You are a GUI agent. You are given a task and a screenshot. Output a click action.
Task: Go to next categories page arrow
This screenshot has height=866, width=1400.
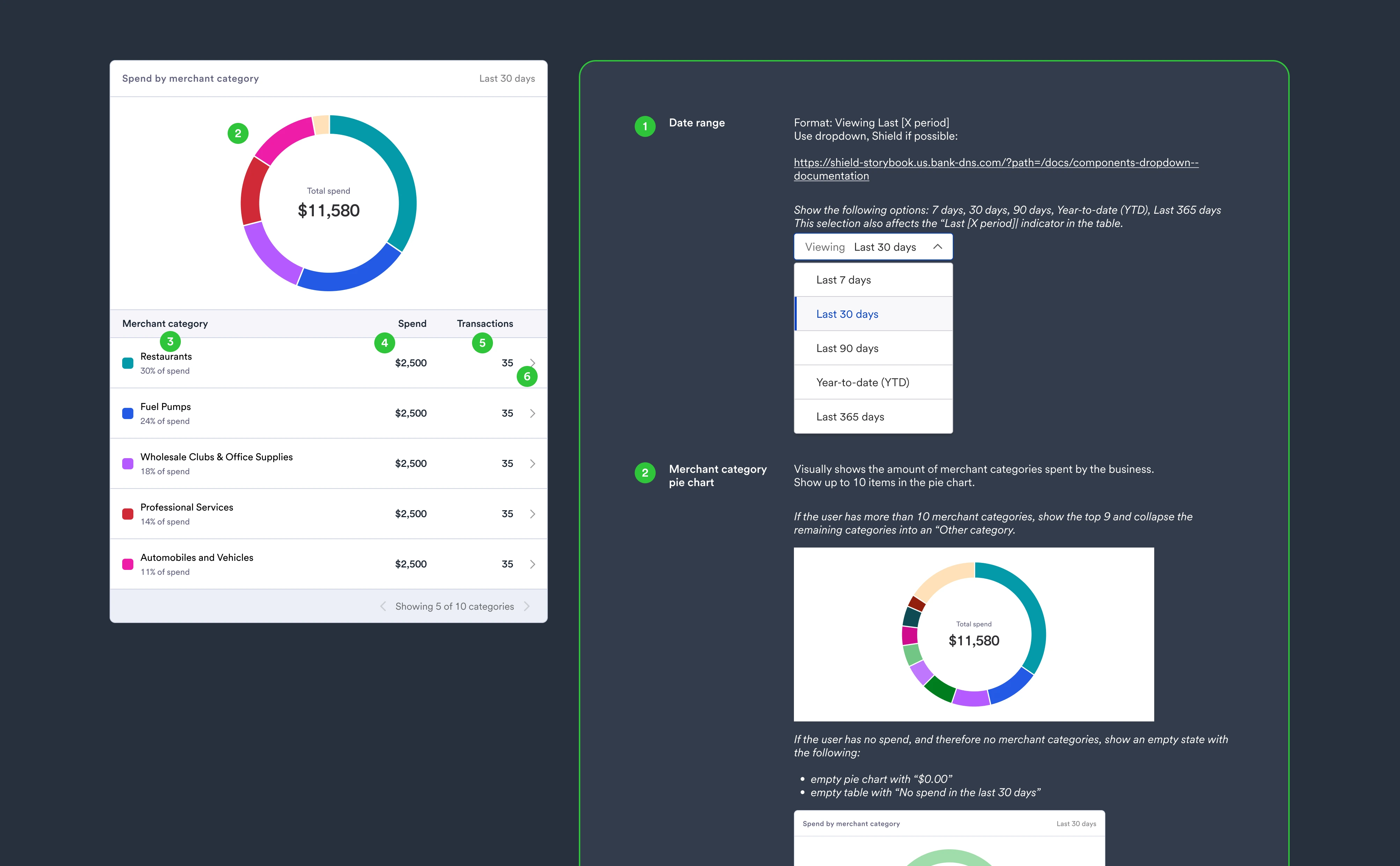[x=527, y=606]
